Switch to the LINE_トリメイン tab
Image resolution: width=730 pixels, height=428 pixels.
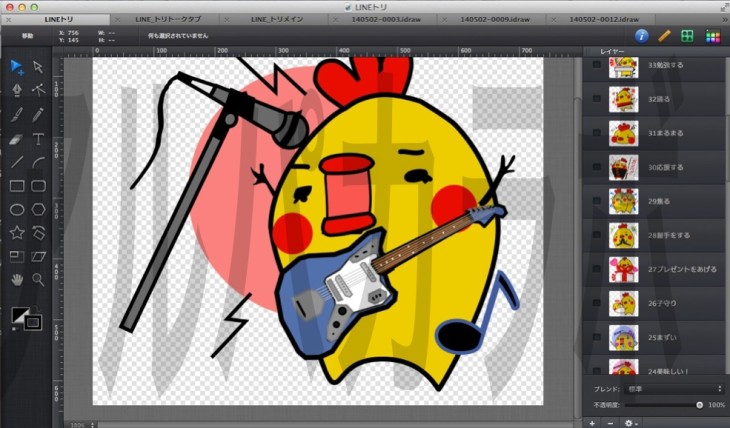pyautogui.click(x=277, y=20)
